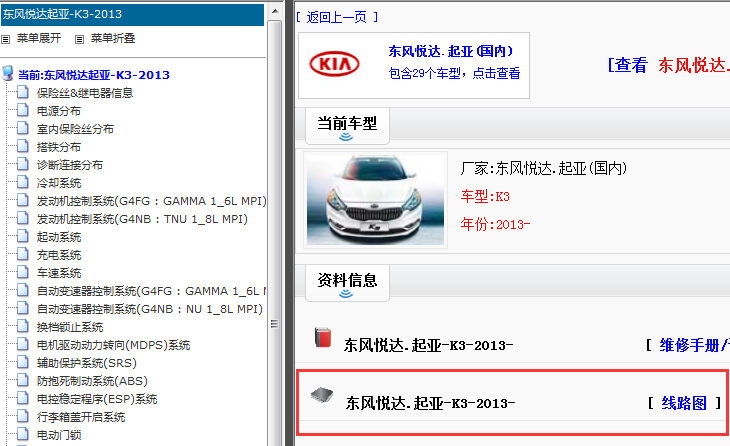This screenshot has width=730, height=446.
Task: Collapse the tree menu via 菜单折叠
Action: (113, 38)
